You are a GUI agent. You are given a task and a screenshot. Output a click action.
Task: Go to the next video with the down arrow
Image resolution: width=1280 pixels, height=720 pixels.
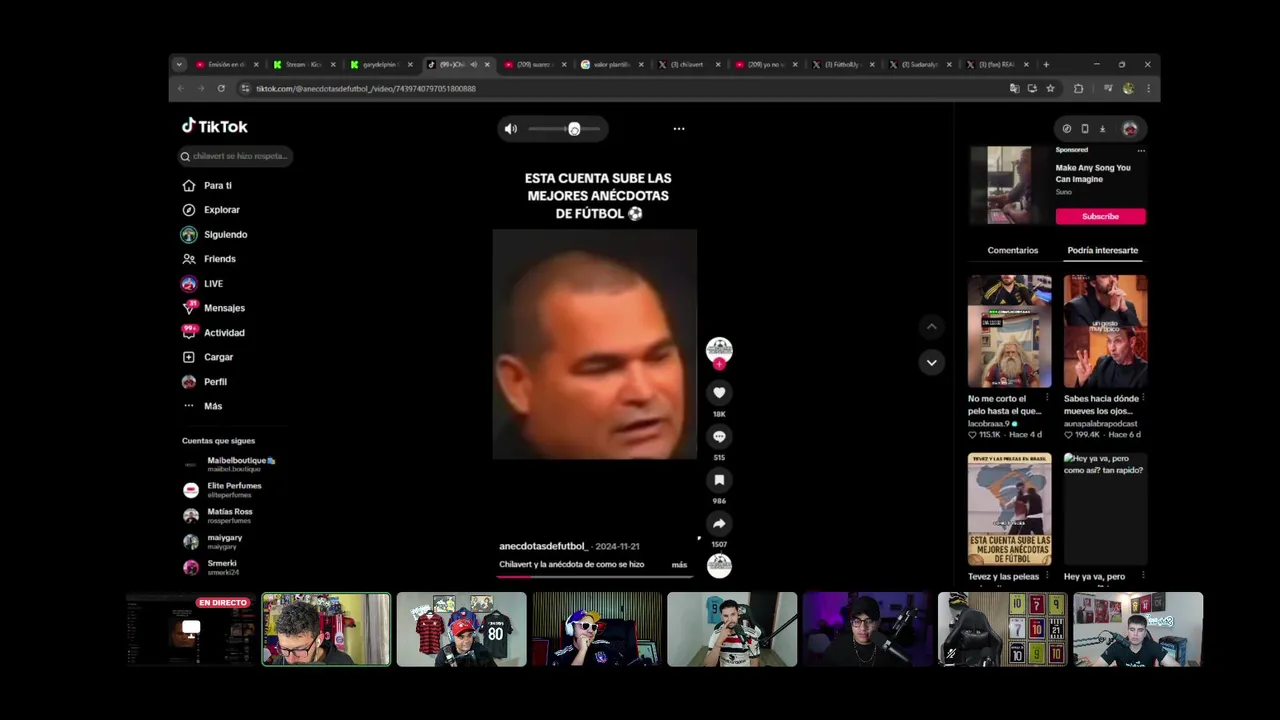tap(931, 362)
